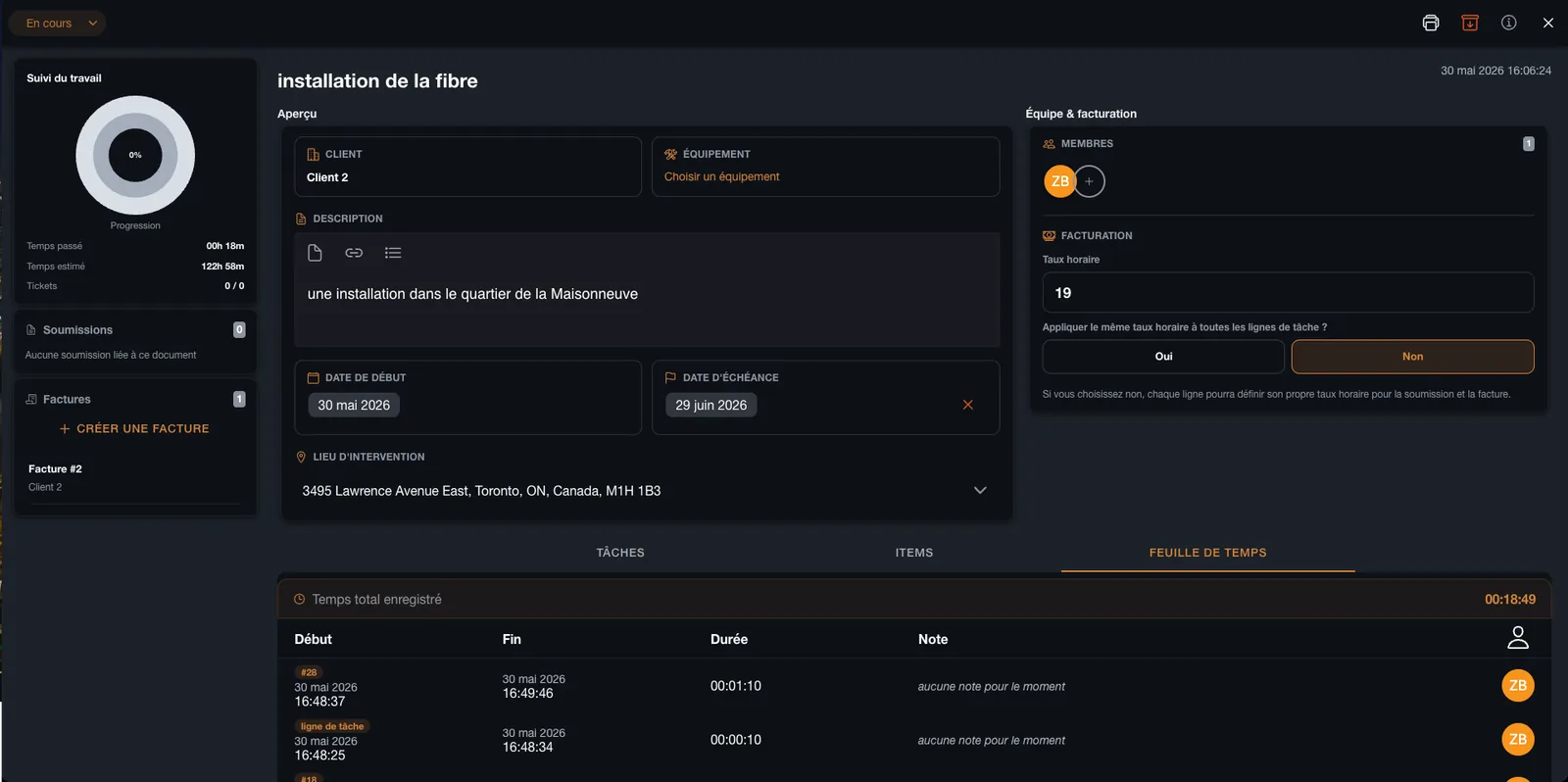Image resolution: width=1568 pixels, height=782 pixels.
Task: Toggle bullet list in description toolbar
Action: [x=393, y=253]
